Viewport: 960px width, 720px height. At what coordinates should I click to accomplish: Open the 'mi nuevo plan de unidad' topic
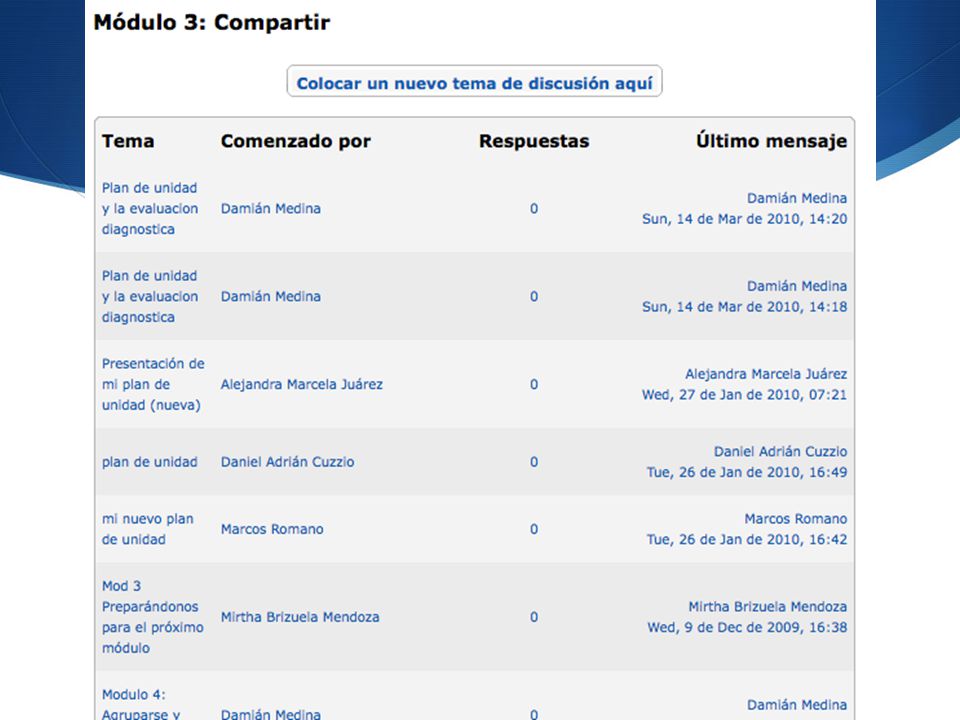(148, 529)
